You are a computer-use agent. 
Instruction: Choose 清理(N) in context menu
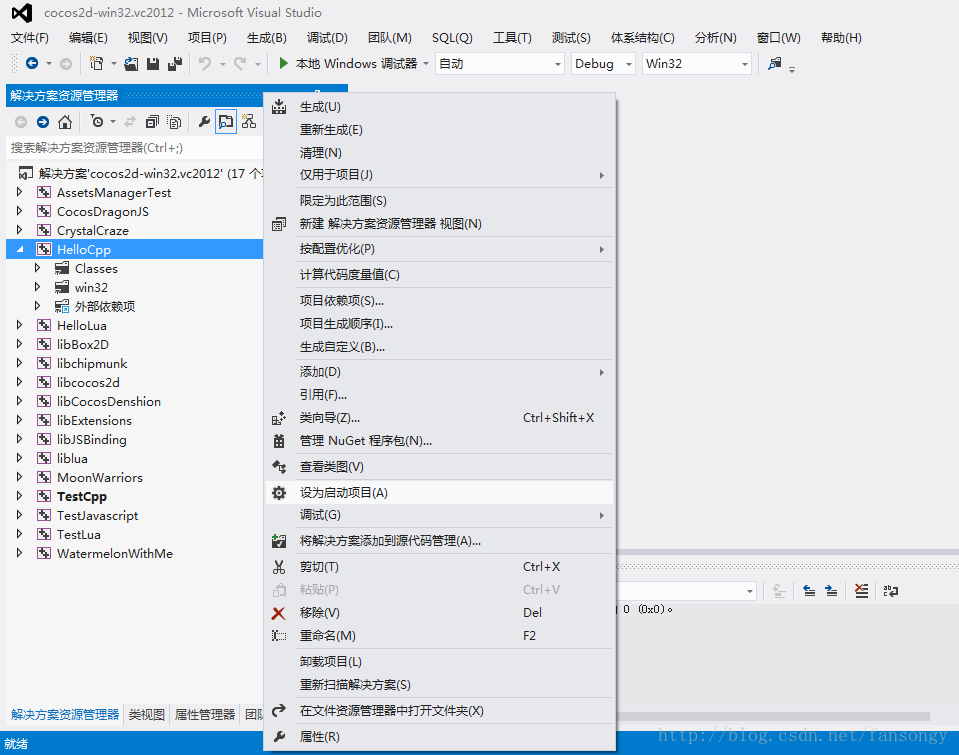[x=440, y=152]
